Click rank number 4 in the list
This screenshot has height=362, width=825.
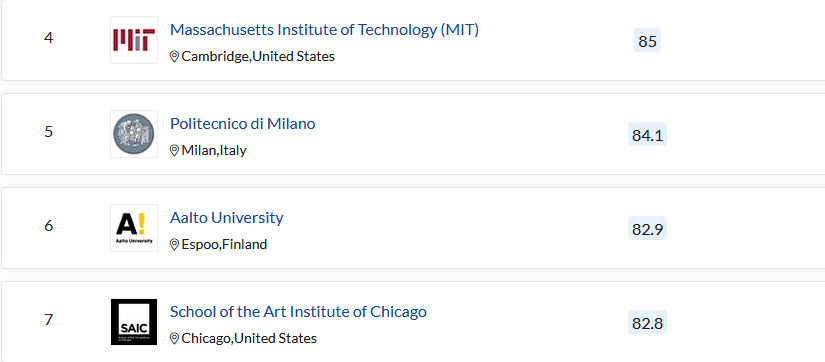(x=48, y=38)
